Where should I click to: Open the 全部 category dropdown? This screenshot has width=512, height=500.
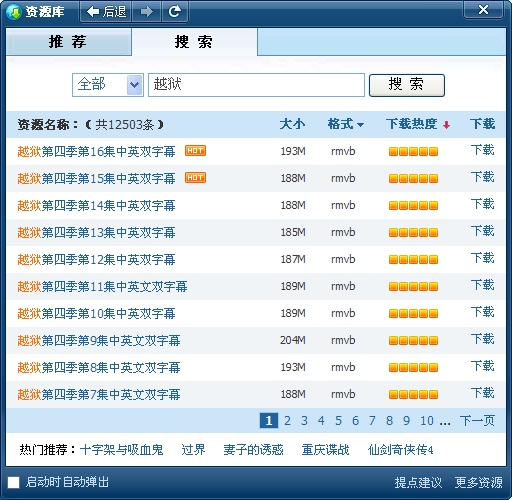pyautogui.click(x=108, y=85)
